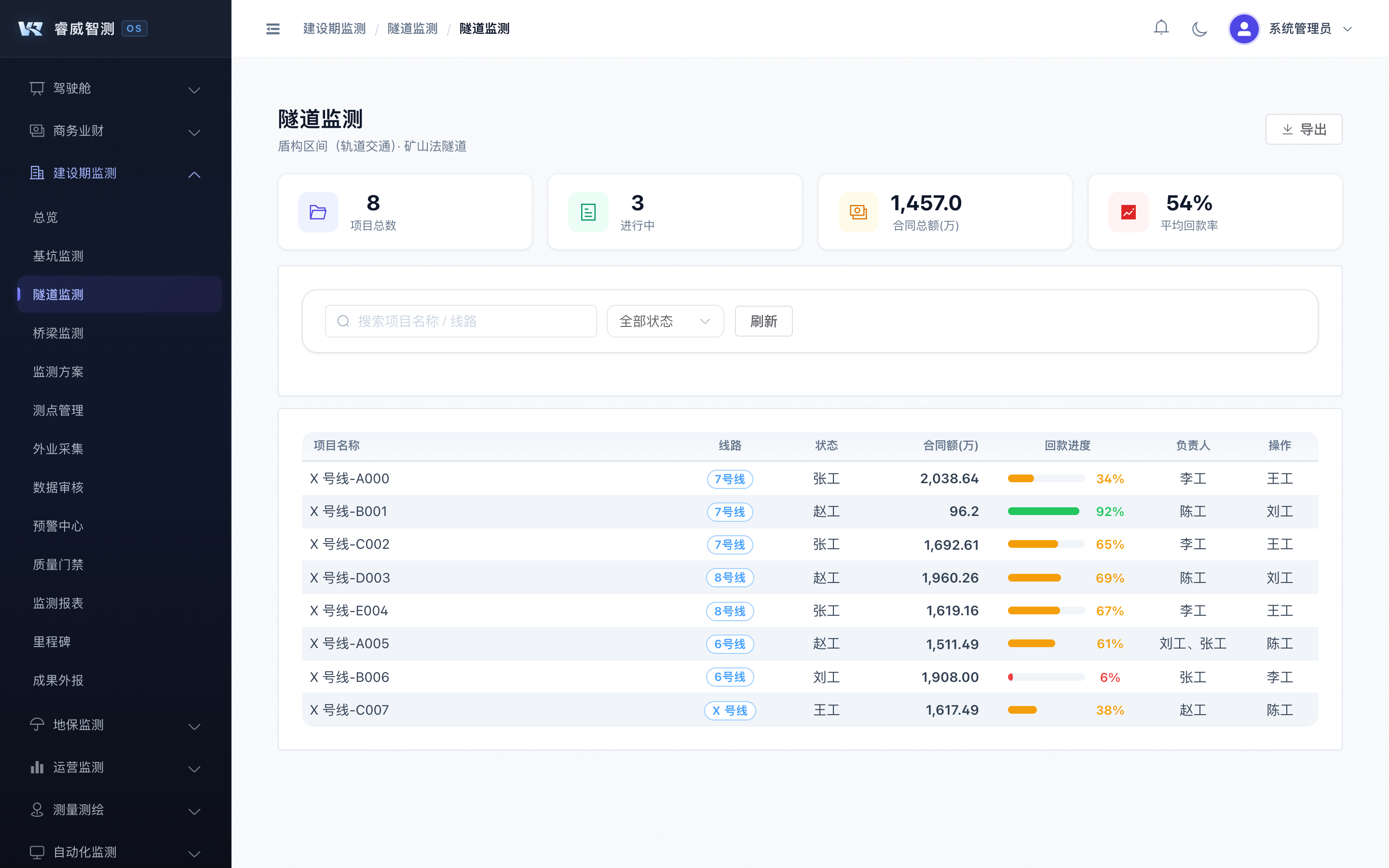
Task: Open the 全部状态 status dropdown
Action: 665,321
